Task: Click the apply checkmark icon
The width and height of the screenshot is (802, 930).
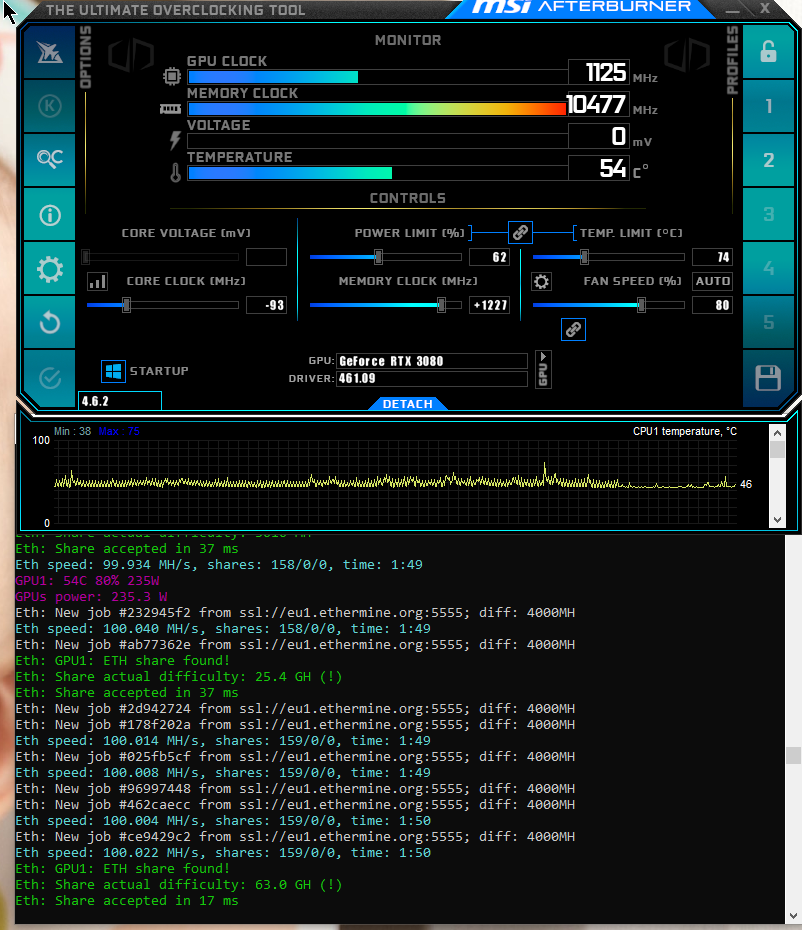Action: (x=50, y=378)
